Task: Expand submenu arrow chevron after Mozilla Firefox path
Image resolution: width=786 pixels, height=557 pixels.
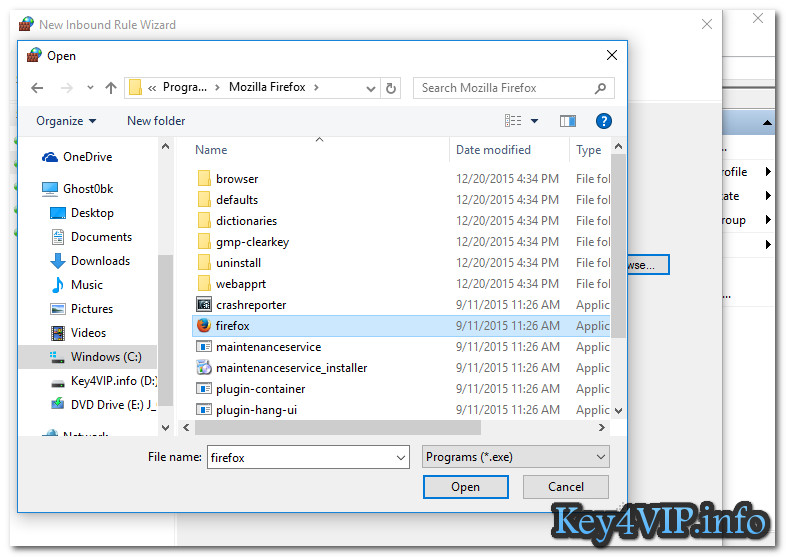Action: [x=316, y=88]
